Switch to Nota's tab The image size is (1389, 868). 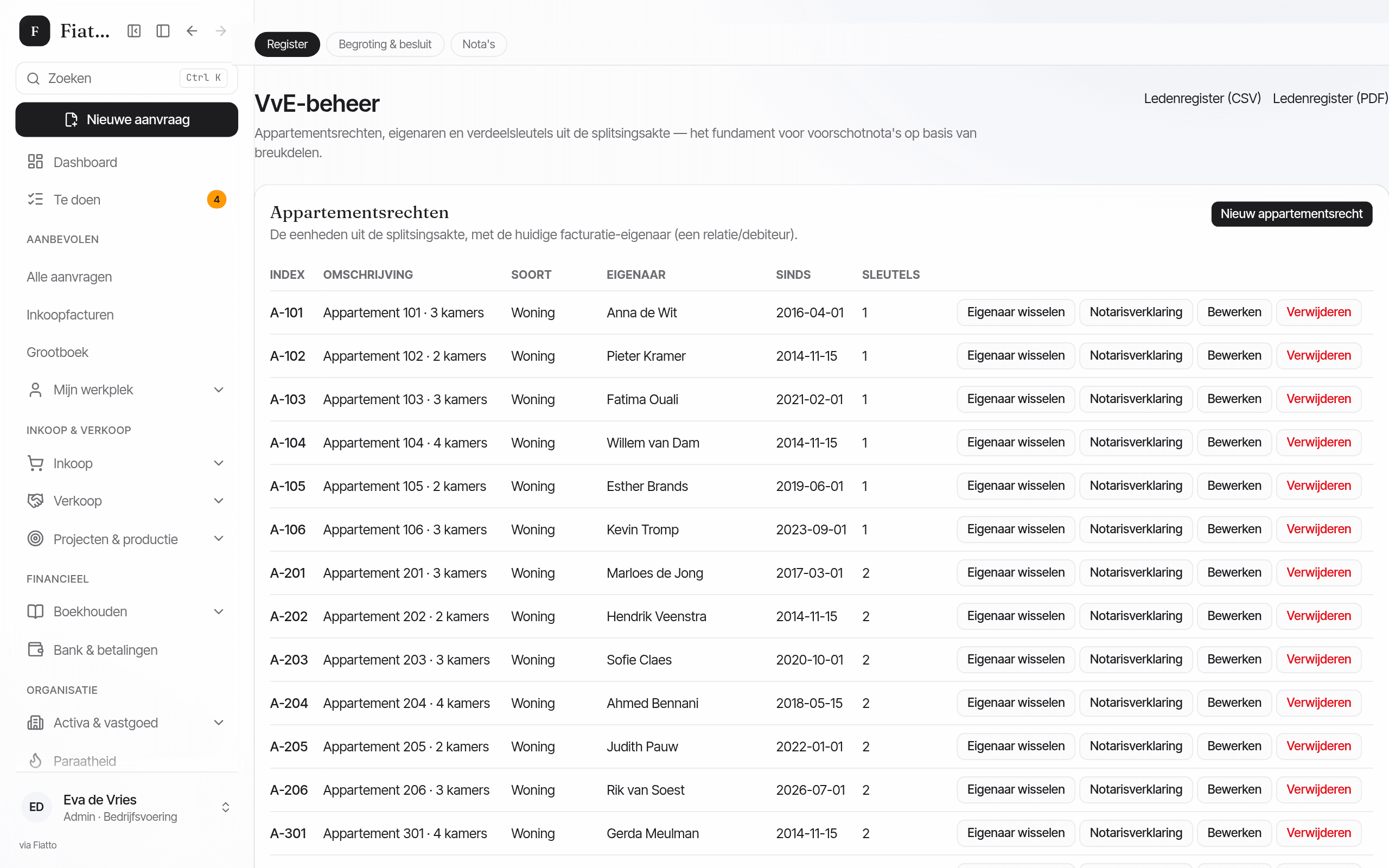(x=479, y=44)
